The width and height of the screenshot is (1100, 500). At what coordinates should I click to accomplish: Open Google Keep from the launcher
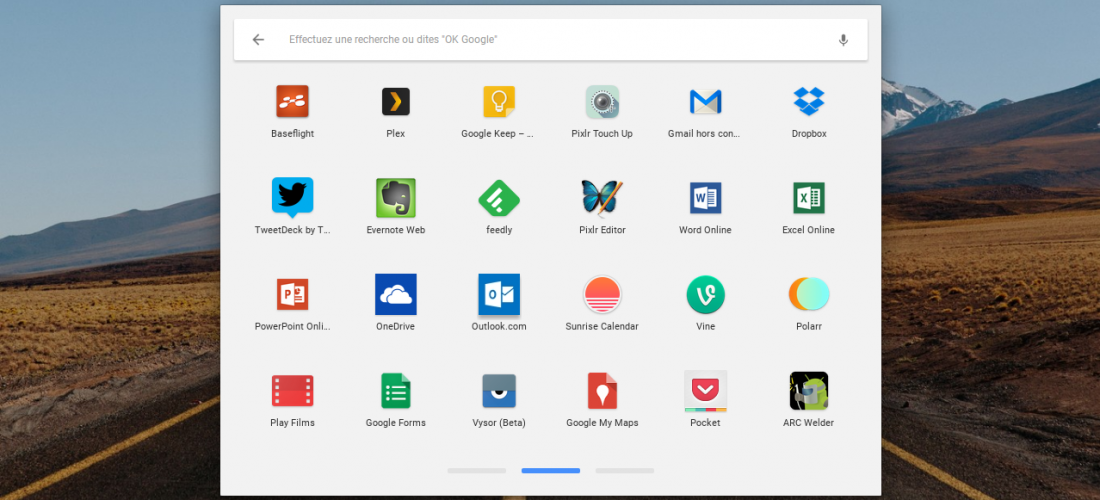499,102
